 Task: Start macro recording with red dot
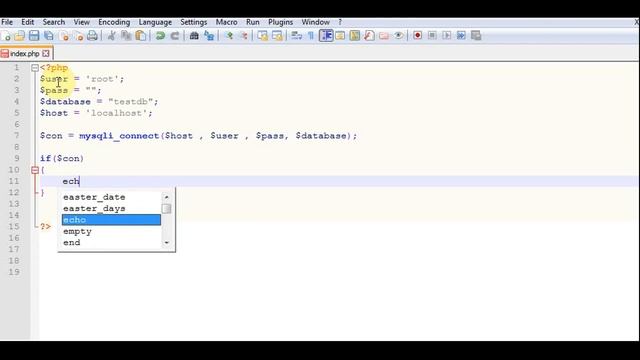[417, 36]
